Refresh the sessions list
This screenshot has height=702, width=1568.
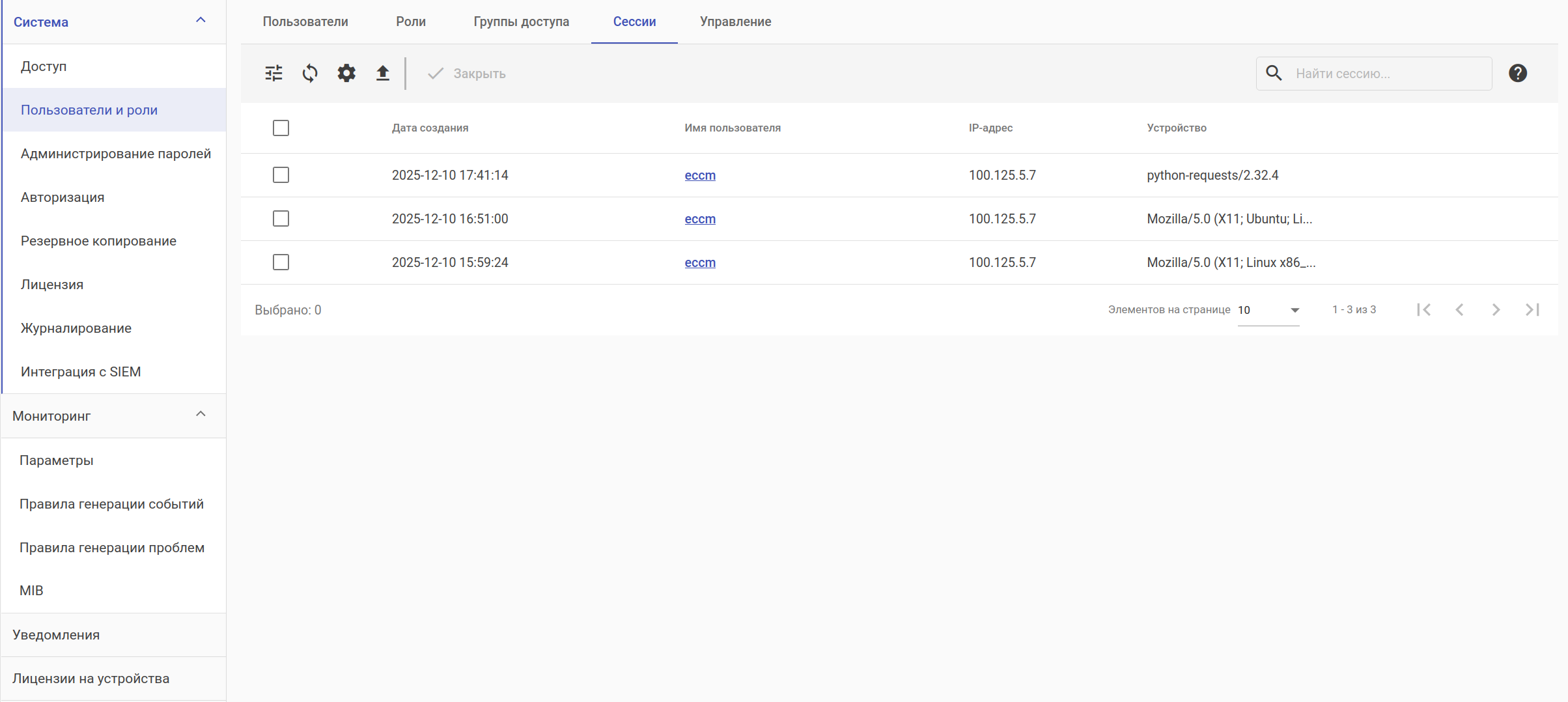[310, 73]
